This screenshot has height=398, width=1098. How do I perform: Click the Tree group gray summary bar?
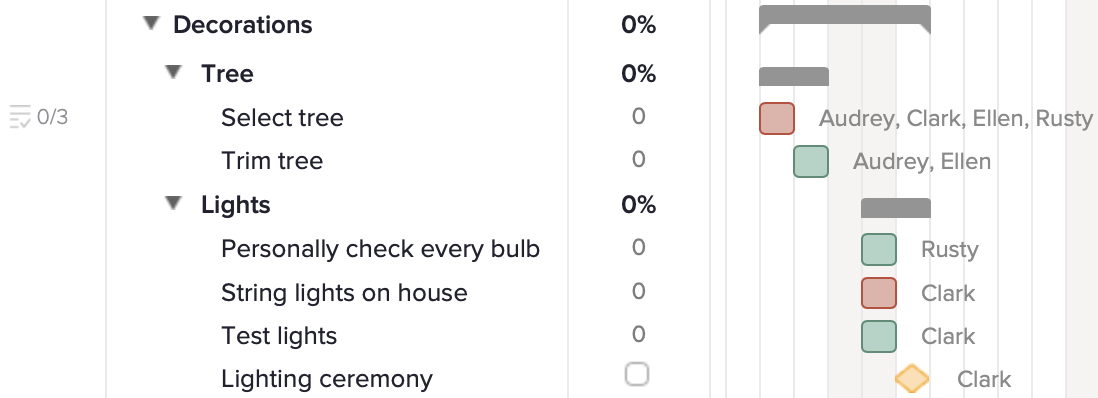click(794, 76)
